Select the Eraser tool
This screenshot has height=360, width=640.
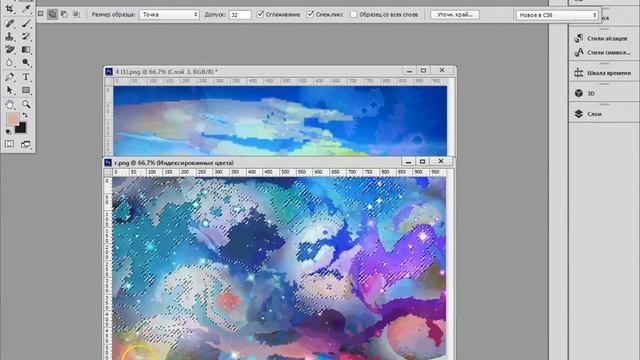9,49
